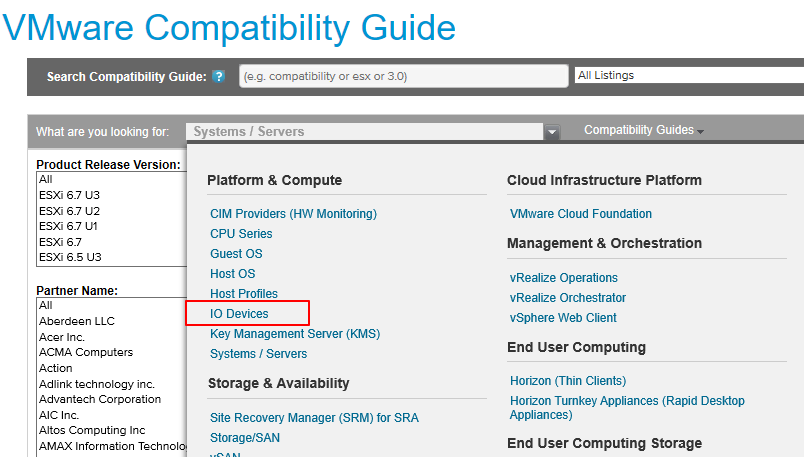Focus the Search Compatibility Guide input field
The image size is (804, 457).
pyautogui.click(x=404, y=76)
